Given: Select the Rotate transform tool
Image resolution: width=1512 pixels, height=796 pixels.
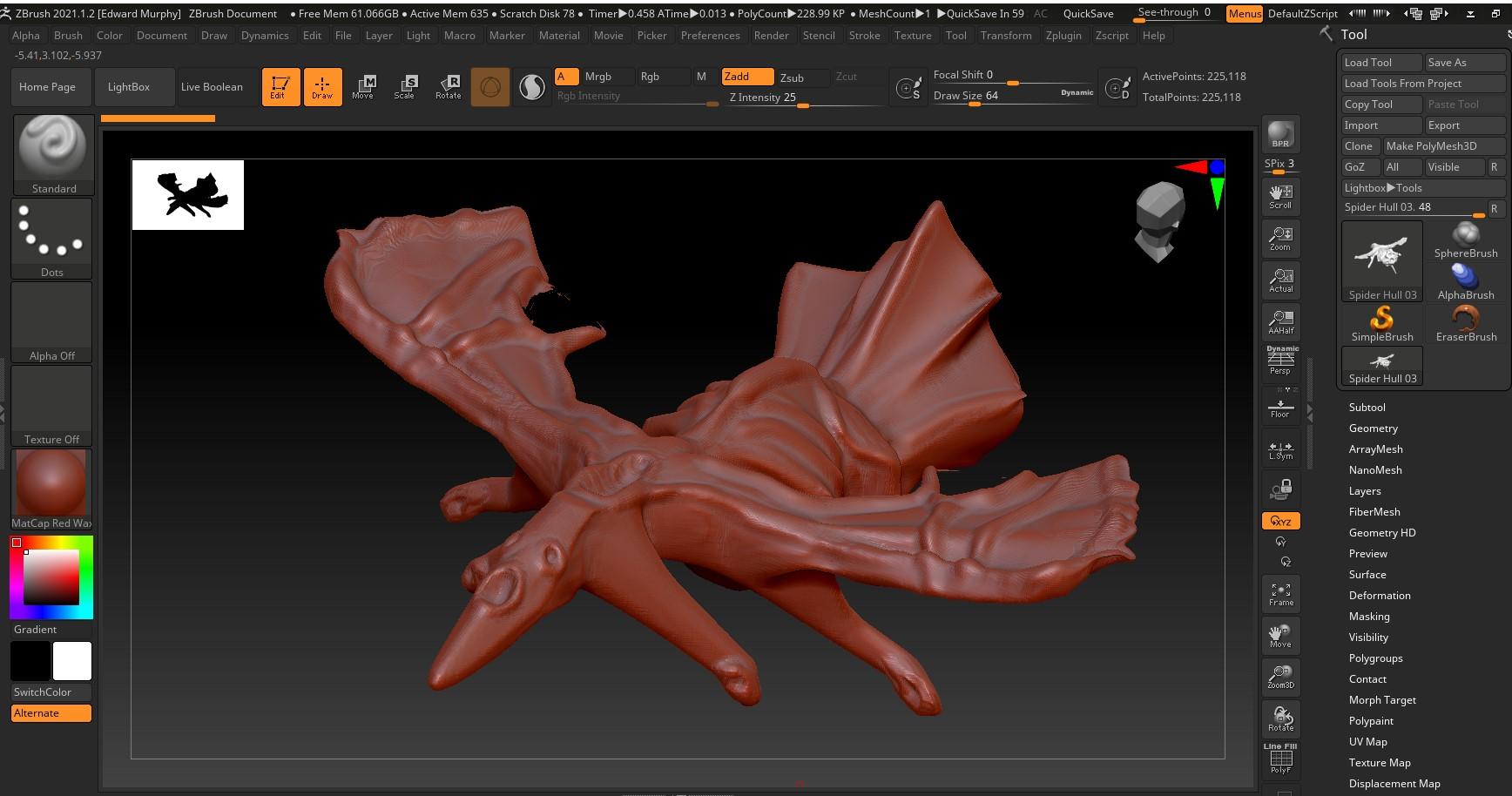Looking at the screenshot, I should click(x=449, y=86).
